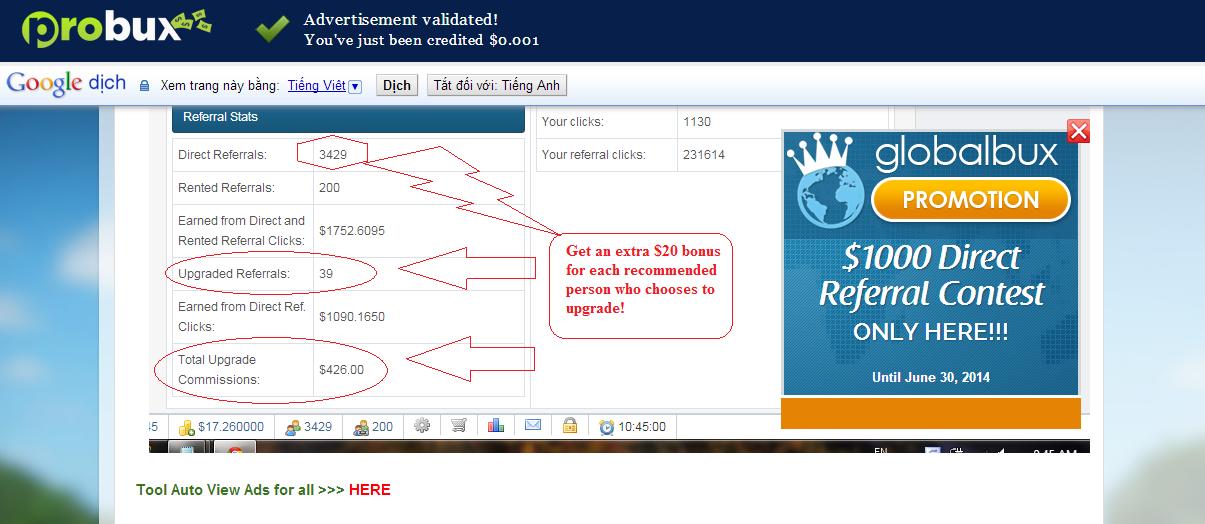The image size is (1205, 524).
Task: Click the Tool Auto View Ads for all text
Action: 226,490
